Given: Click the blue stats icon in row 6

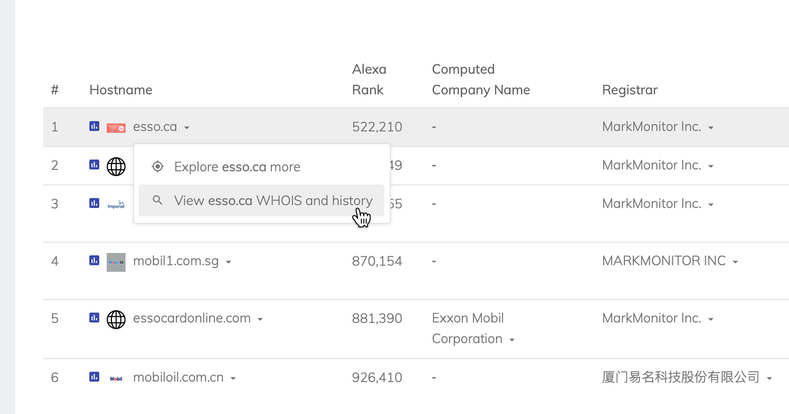Looking at the screenshot, I should (x=94, y=377).
